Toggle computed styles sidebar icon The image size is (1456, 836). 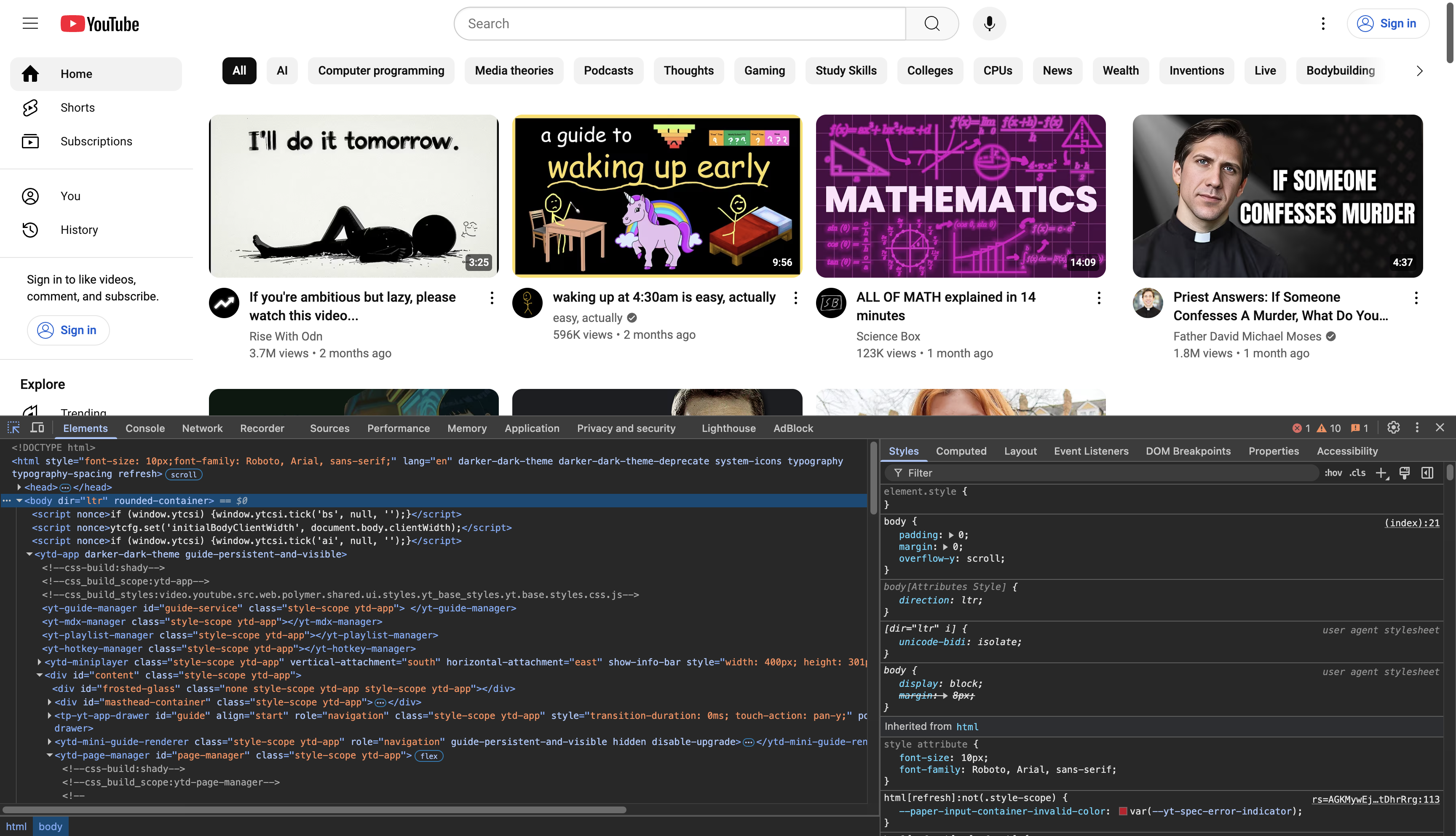(1427, 473)
